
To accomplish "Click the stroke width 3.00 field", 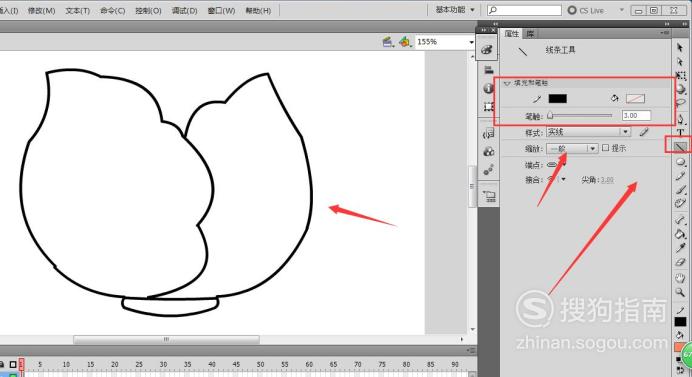I will tap(636, 115).
